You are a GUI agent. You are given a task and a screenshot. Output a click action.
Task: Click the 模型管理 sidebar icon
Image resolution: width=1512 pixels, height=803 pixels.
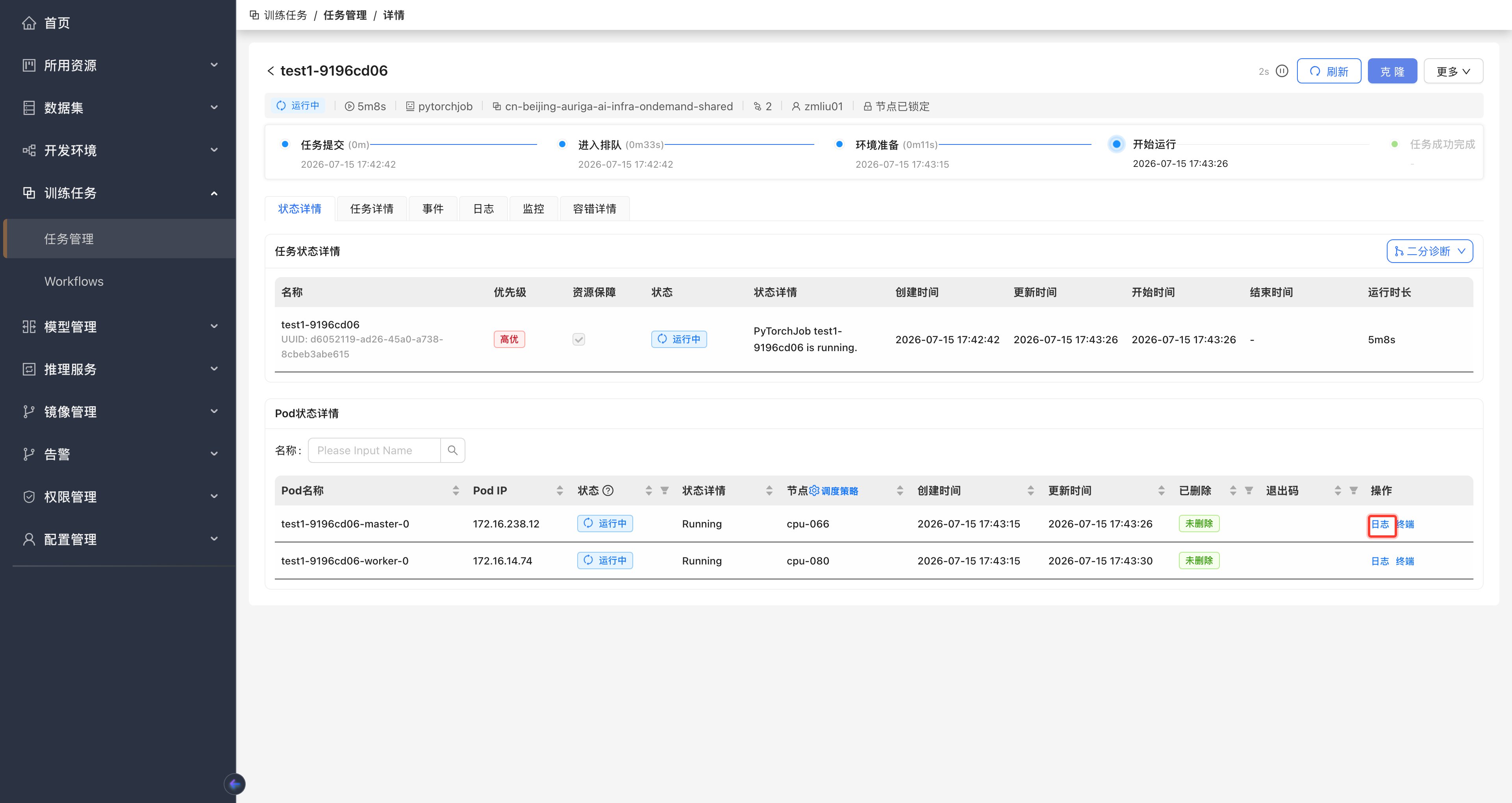pos(29,326)
